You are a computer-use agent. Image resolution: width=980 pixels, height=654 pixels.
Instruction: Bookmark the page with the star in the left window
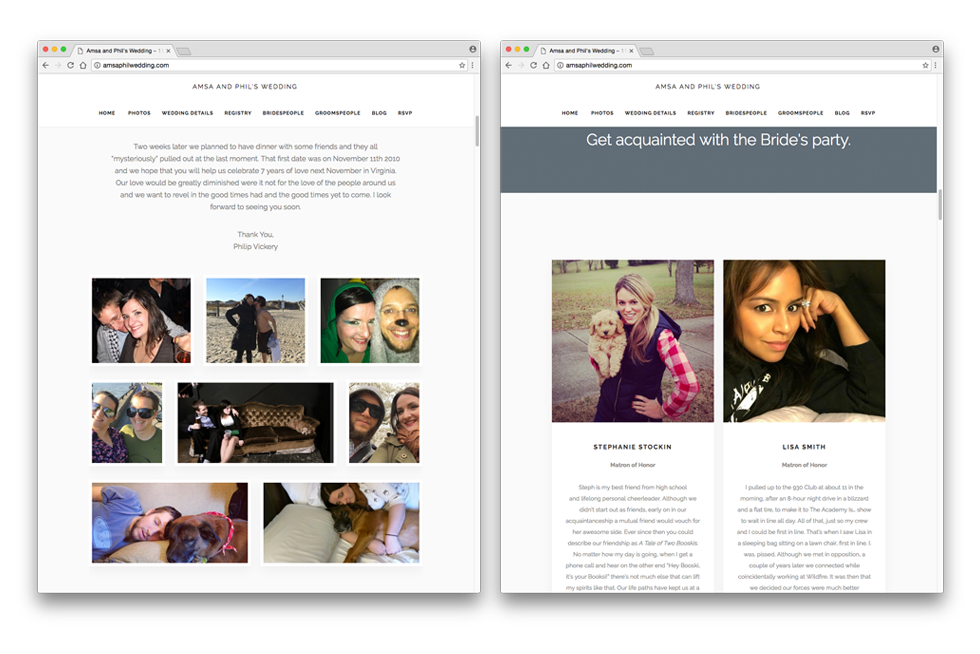[x=462, y=65]
